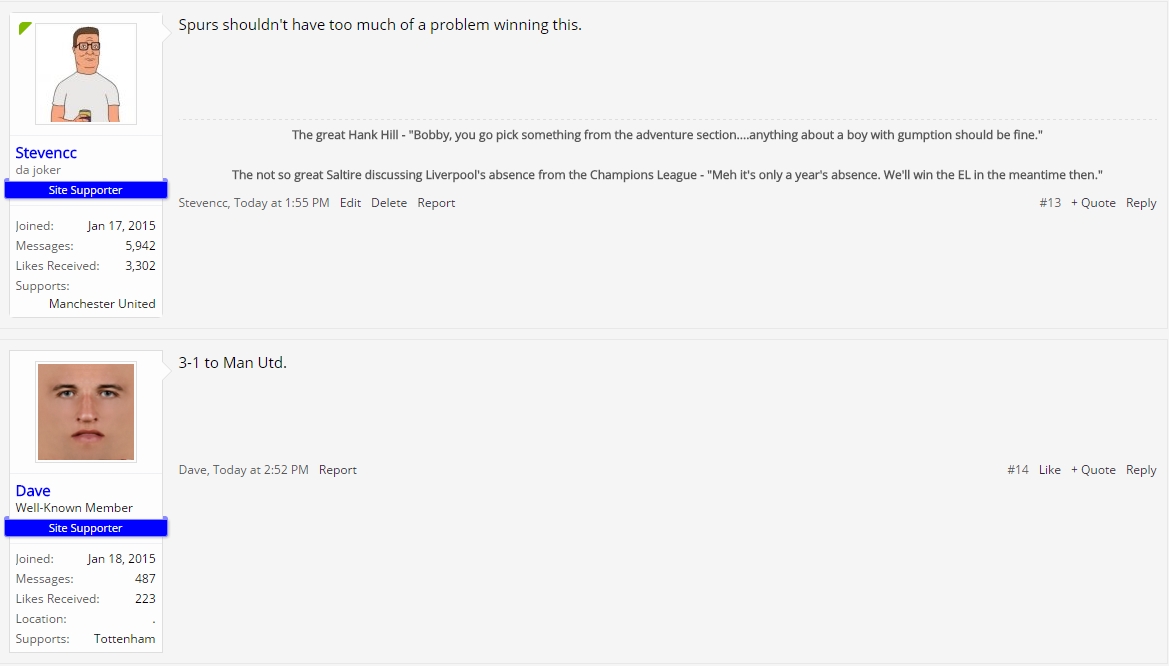Screen dimensions: 1169x666
Task: Open timestamp Today at 1:55 PM
Action: [x=282, y=203]
